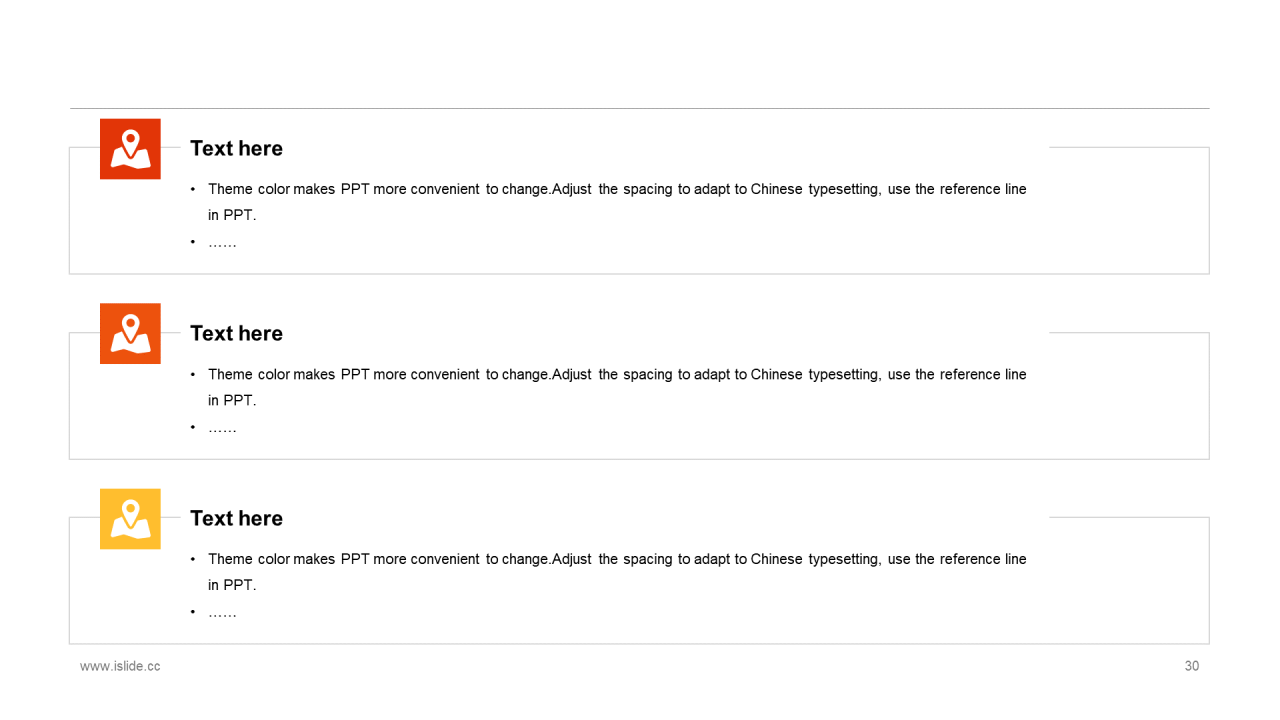1280x720 pixels.
Task: Click the first block's theme color paragraph
Action: [617, 202]
